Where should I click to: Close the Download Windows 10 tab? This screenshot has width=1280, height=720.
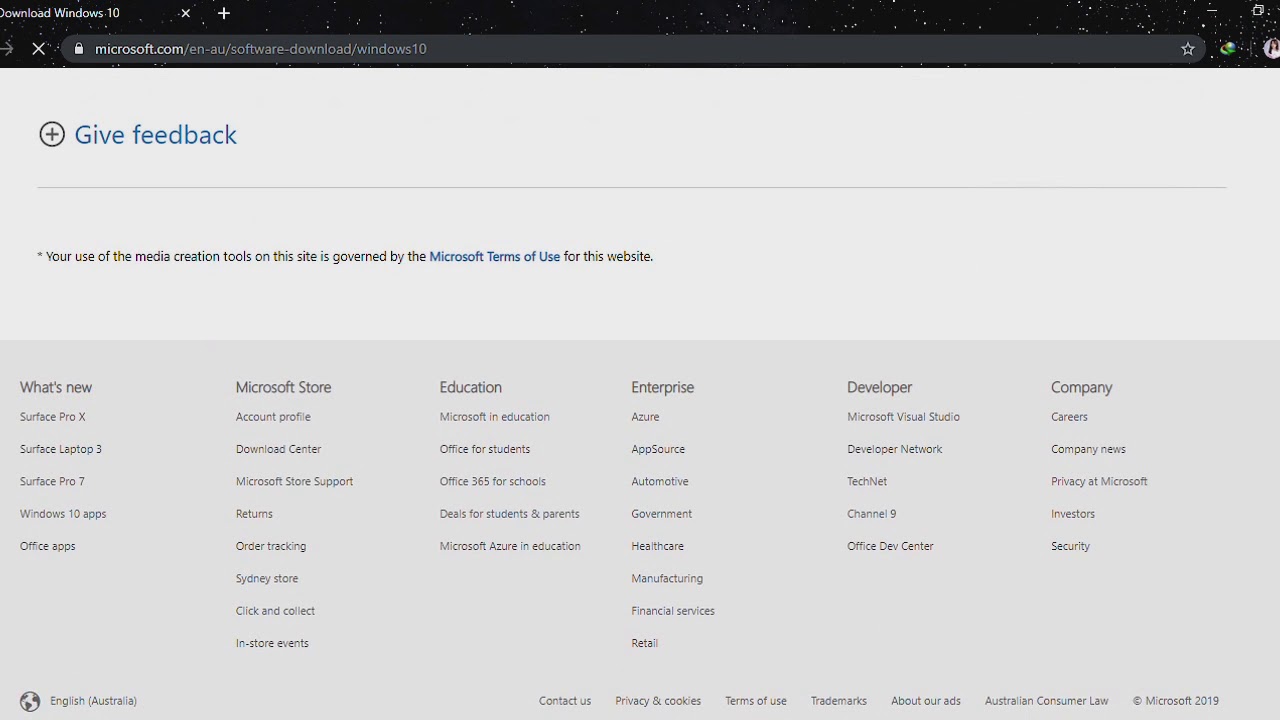click(x=185, y=13)
